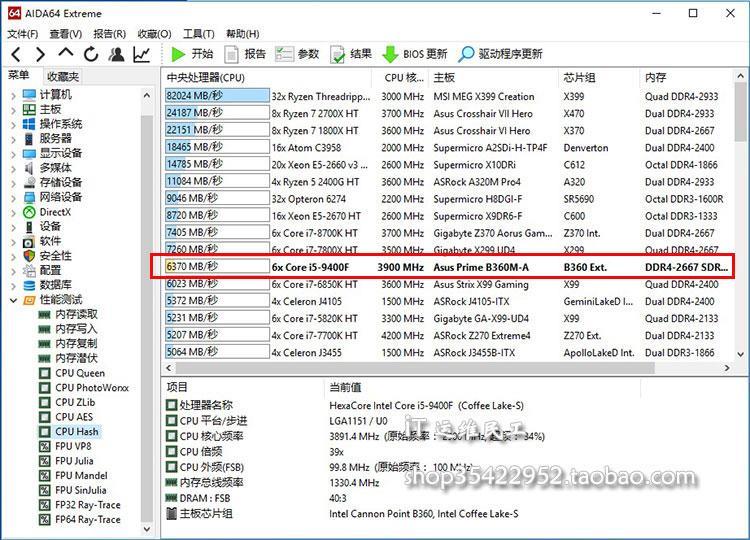The height and width of the screenshot is (540, 750).
Task: Click the 报告 toolbar button
Action: click(246, 54)
